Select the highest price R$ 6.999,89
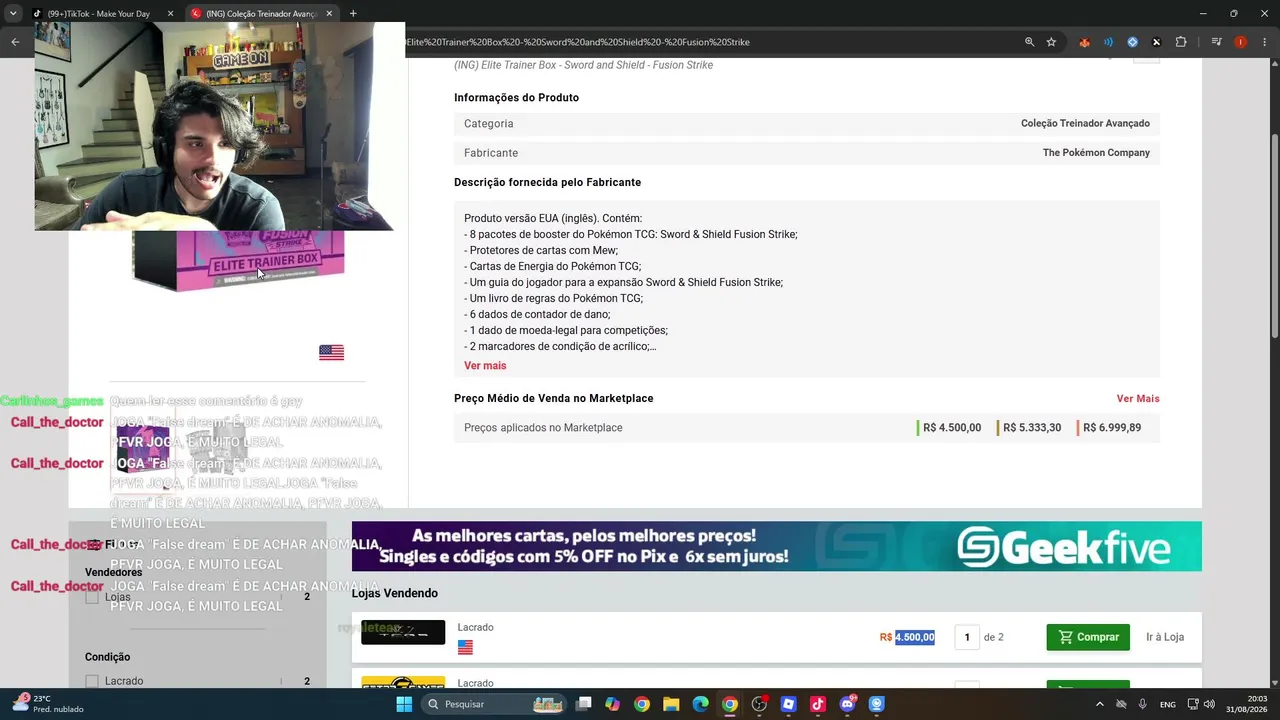1280x720 pixels. [x=1112, y=428]
